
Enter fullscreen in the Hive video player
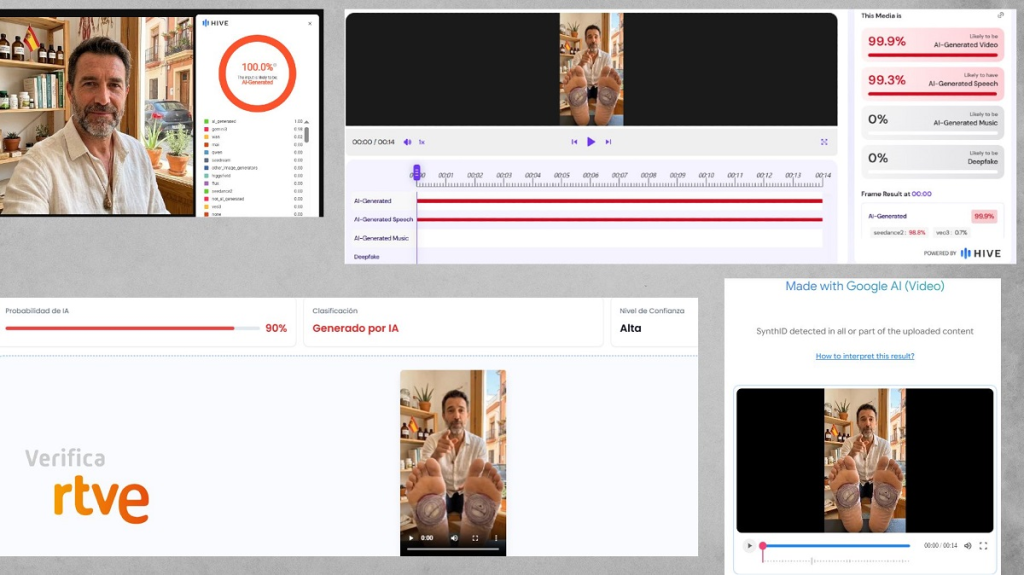824,142
